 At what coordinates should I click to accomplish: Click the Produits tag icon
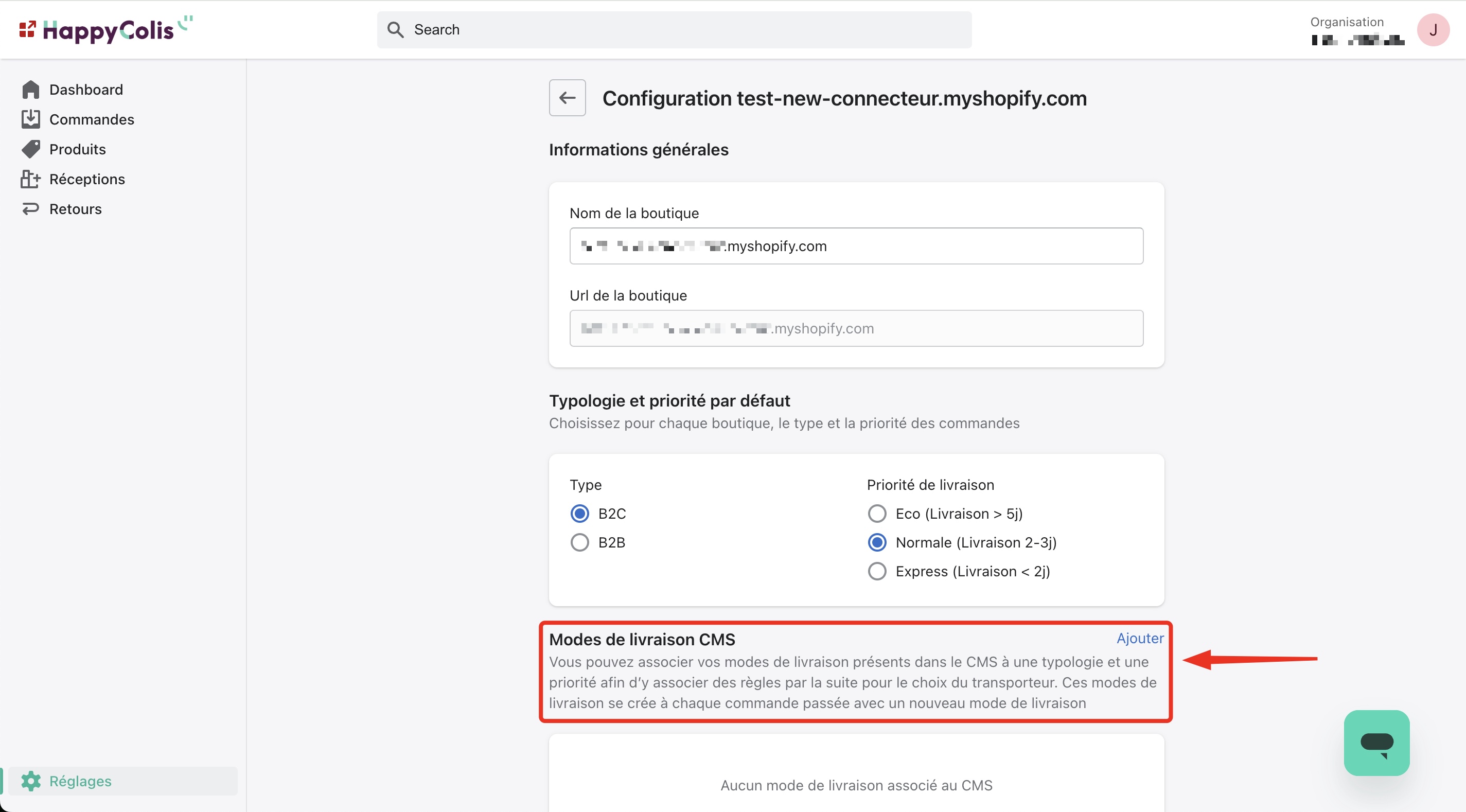[x=31, y=149]
